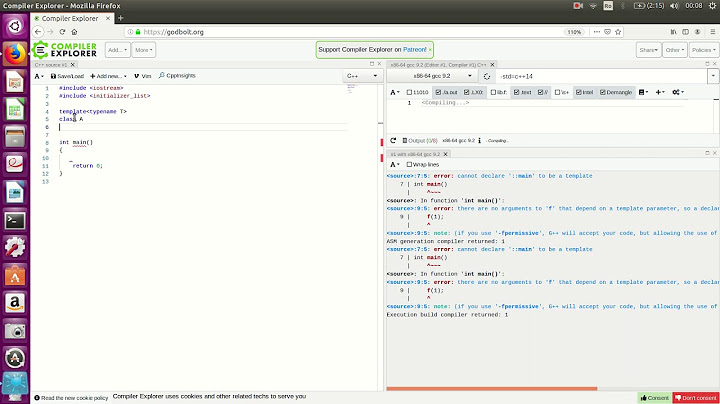Open editor font size A dropdown
The image size is (720, 404).
(x=39, y=76)
